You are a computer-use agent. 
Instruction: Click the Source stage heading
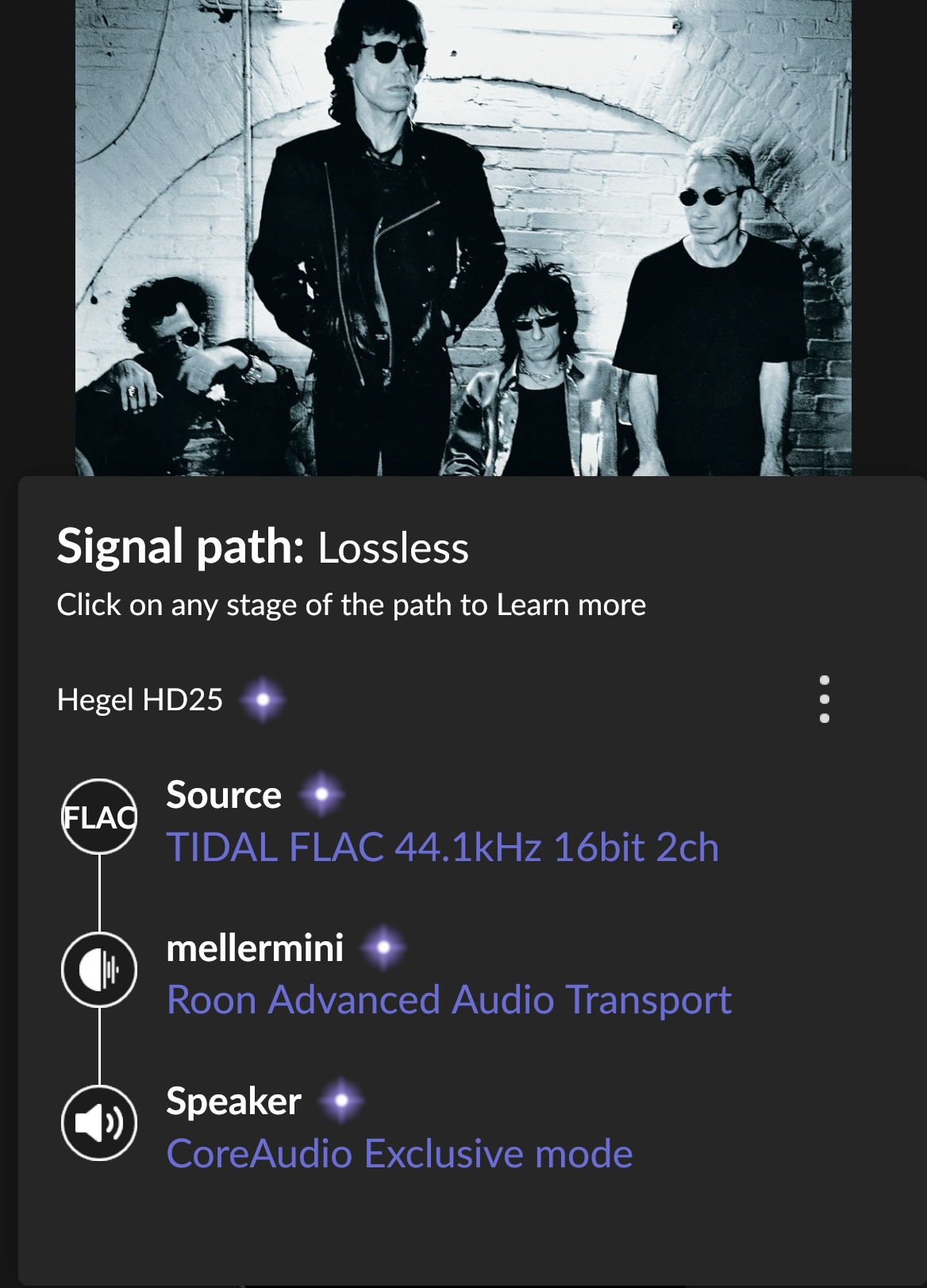pos(224,794)
